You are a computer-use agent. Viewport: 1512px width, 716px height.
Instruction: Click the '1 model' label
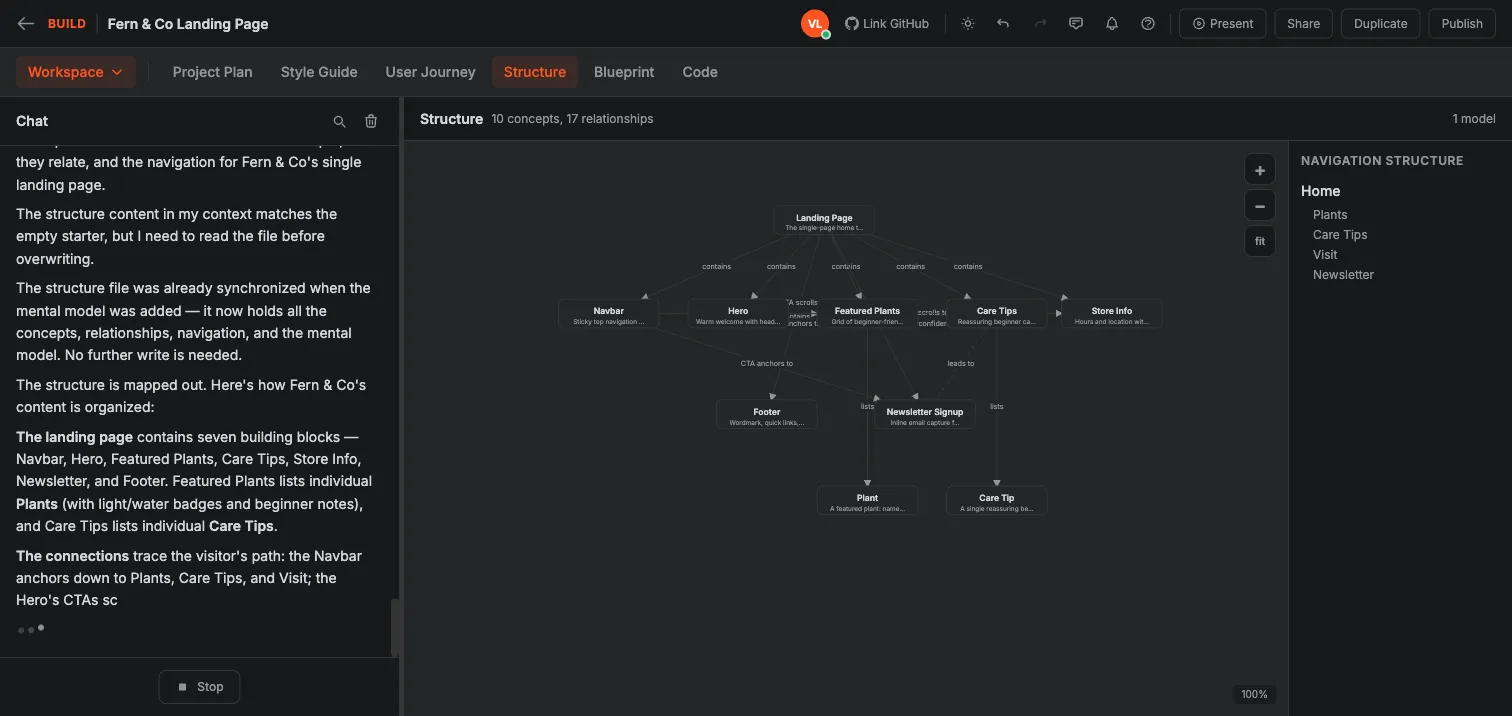1474,119
